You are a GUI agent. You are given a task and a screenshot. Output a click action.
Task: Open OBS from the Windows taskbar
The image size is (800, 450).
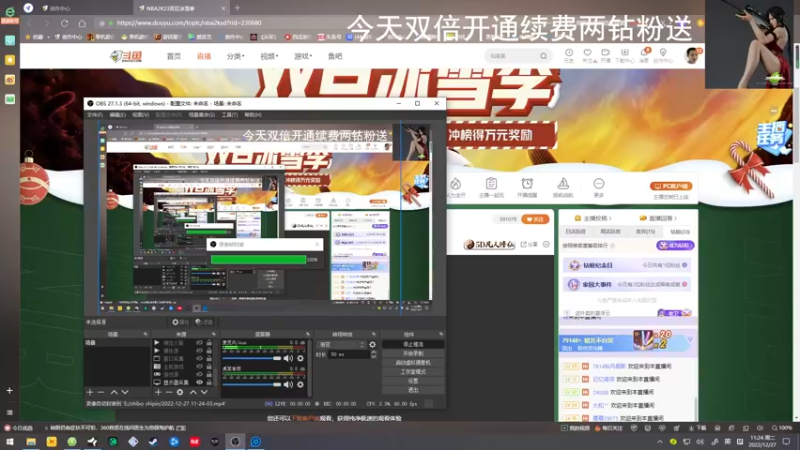click(x=235, y=441)
